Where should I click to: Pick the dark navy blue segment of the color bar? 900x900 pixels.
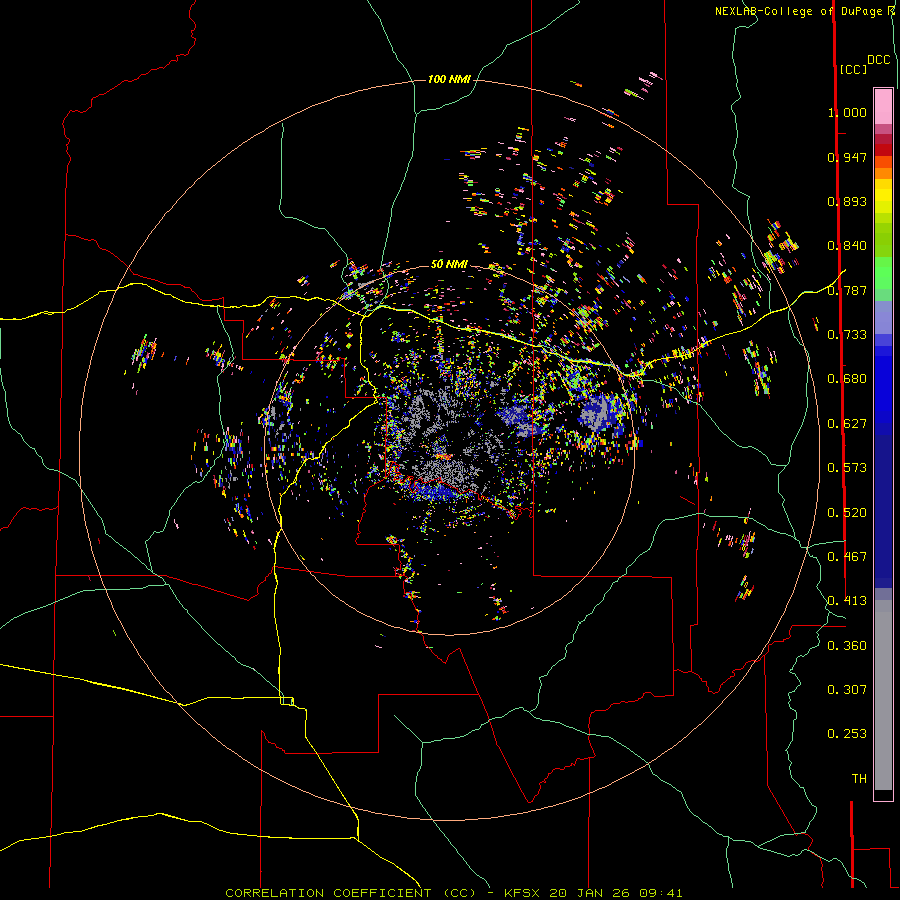point(883,505)
